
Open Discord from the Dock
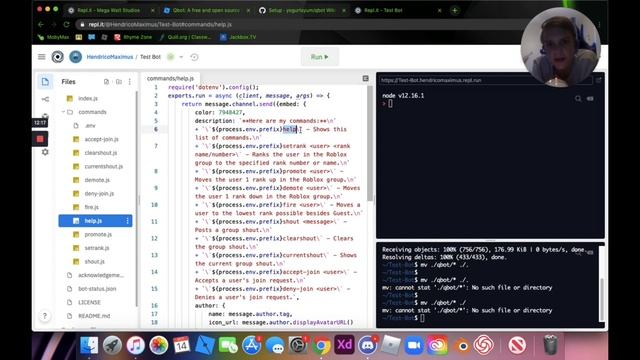[367, 345]
